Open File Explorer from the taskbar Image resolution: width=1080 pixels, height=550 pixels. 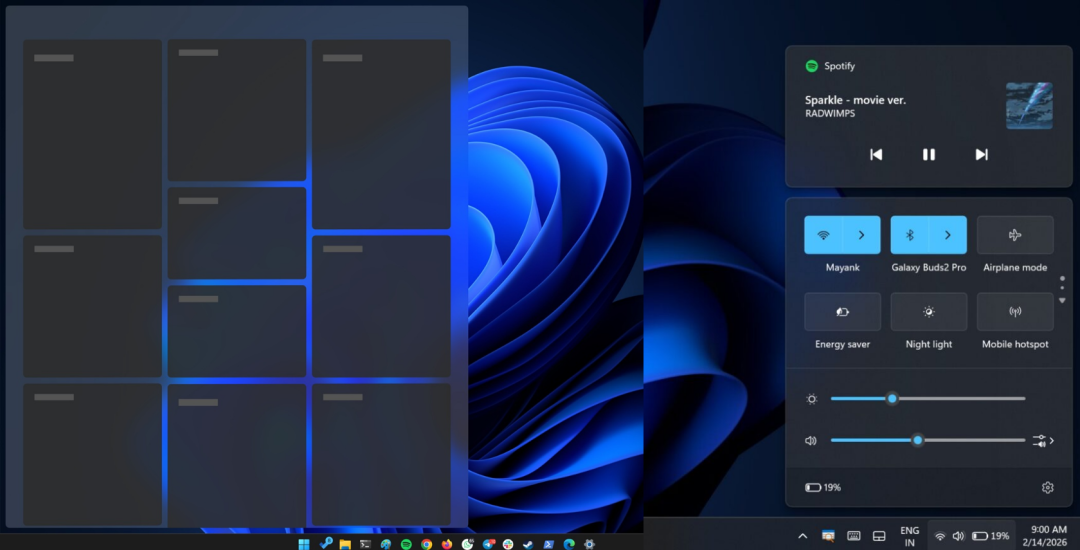click(345, 544)
